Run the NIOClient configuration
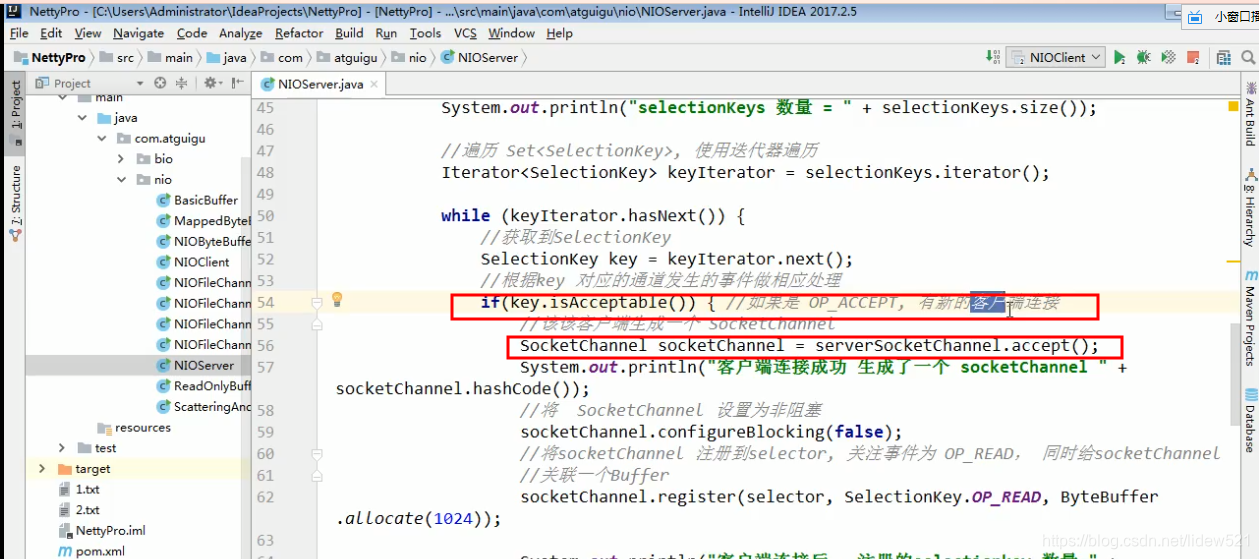 coord(1119,58)
